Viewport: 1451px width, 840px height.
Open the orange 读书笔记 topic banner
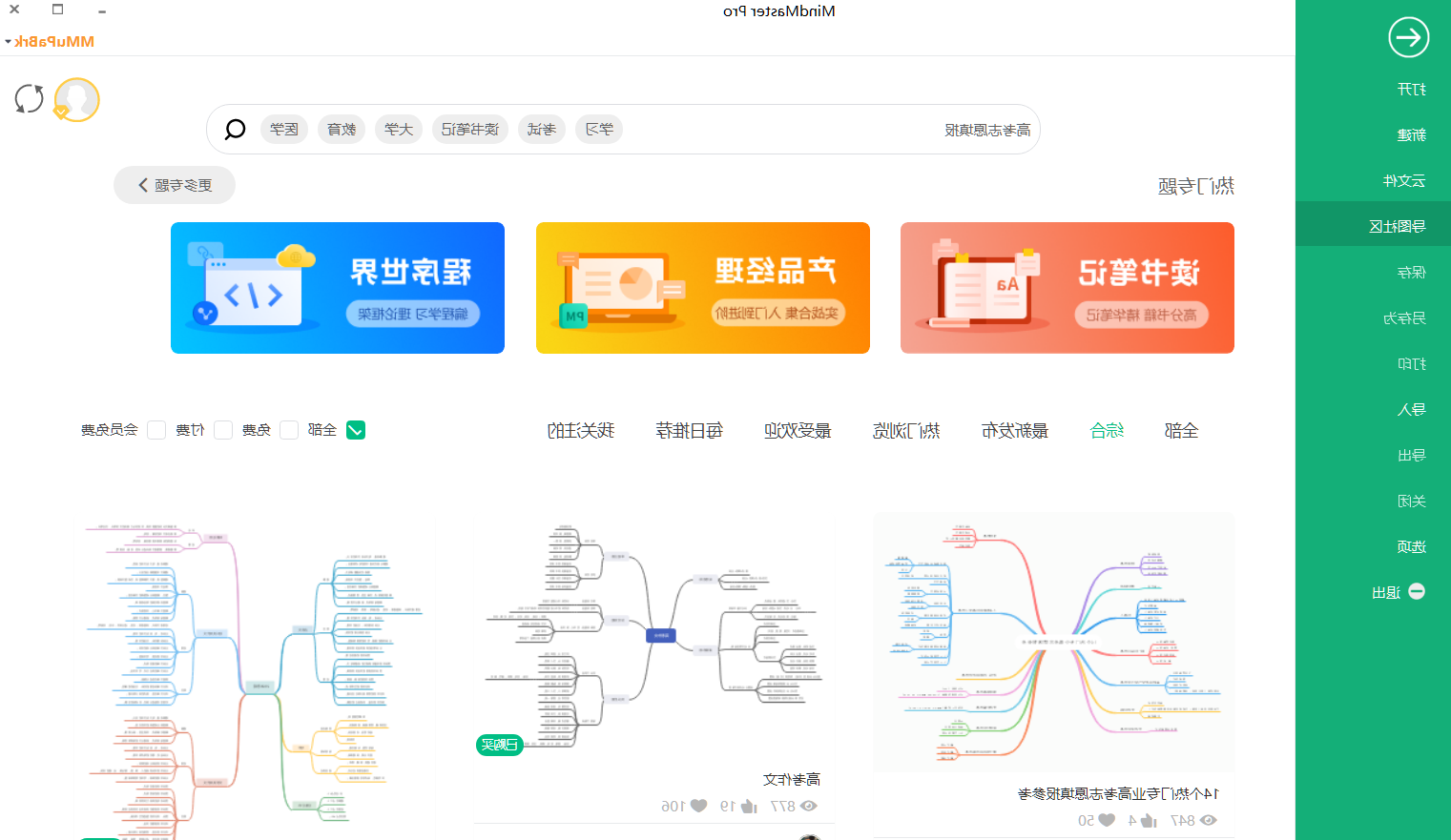coord(1068,288)
